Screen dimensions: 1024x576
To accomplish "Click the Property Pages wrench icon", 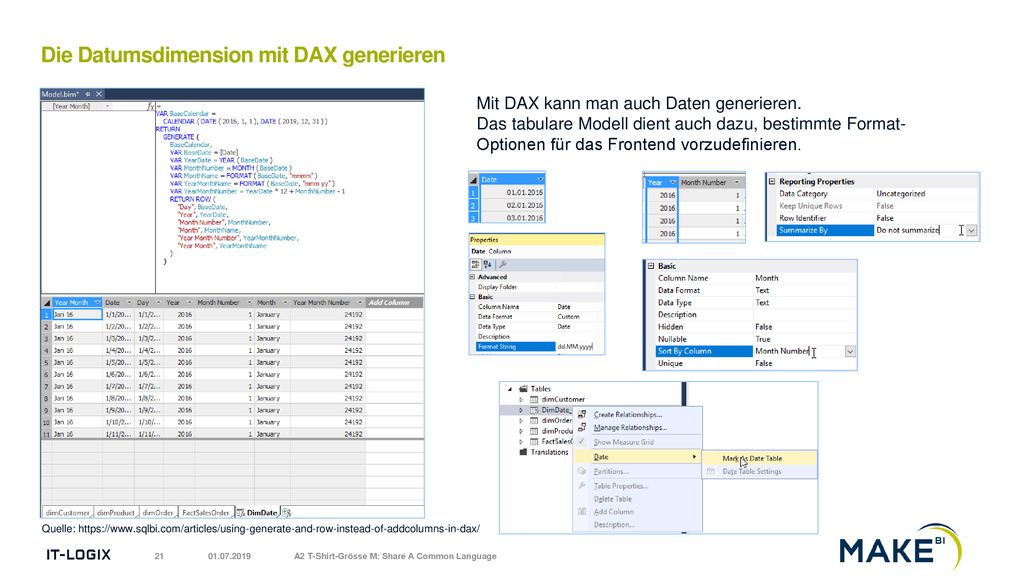I will (x=502, y=264).
